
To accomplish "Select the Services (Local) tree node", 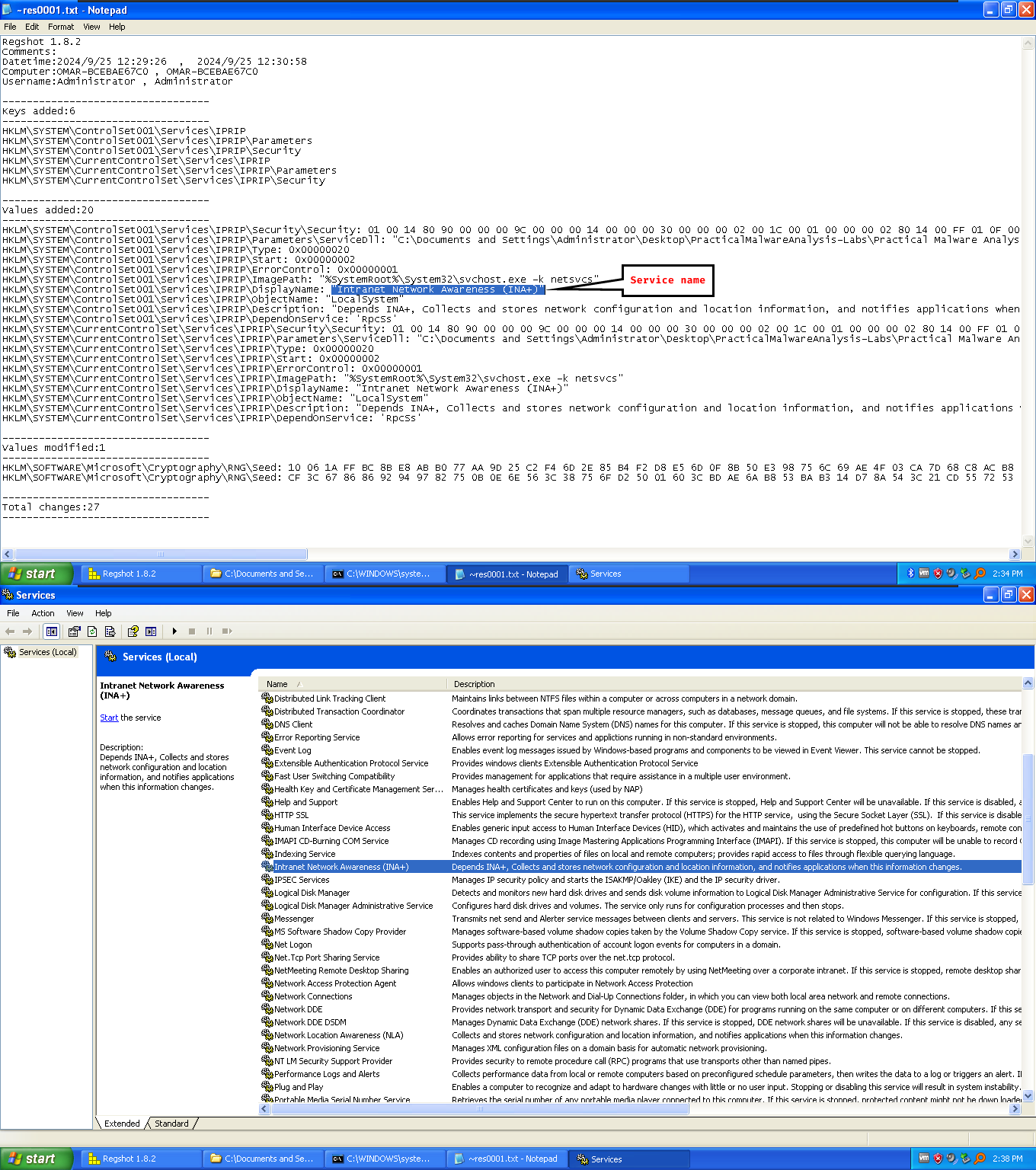I will coord(47,652).
